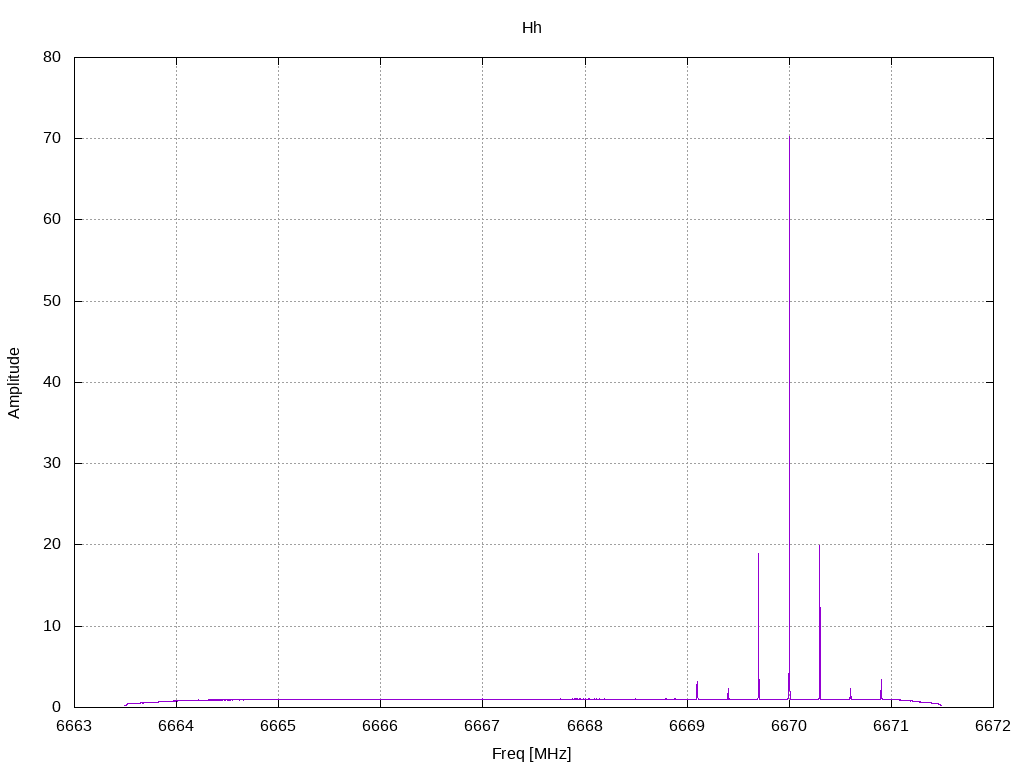Click the "Amplitude" y-axis label
This screenshot has height=768, width=1024.
pyautogui.click(x=14, y=383)
